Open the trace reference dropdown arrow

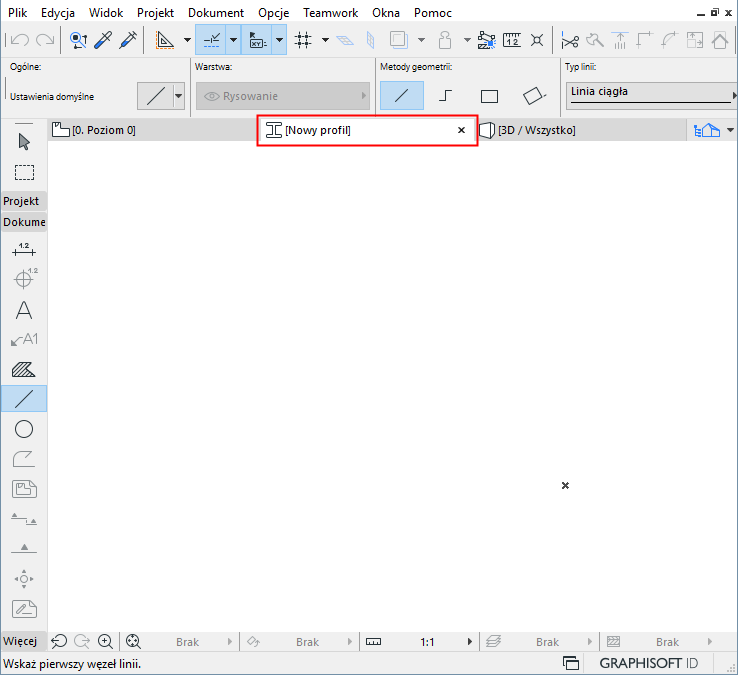(422, 40)
